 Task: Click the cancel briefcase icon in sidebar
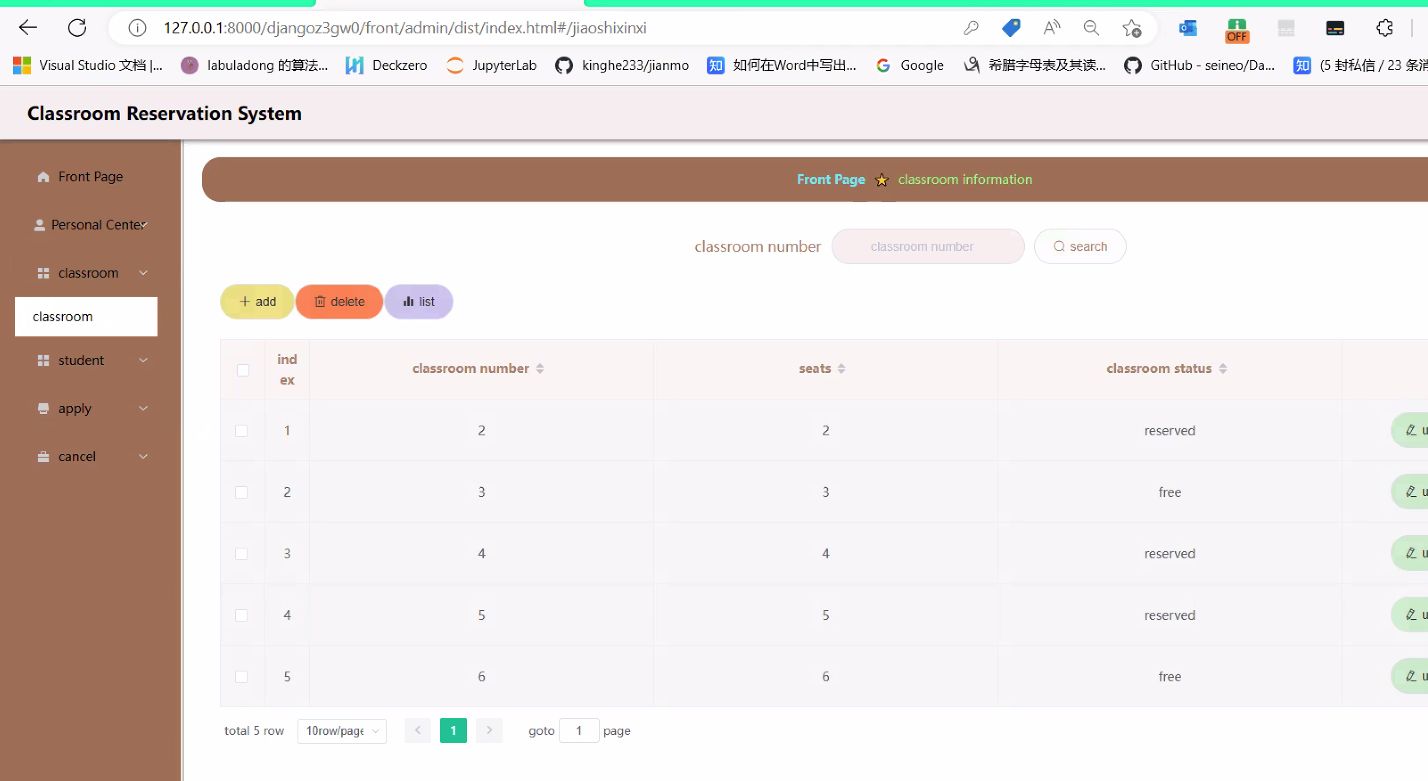click(43, 456)
